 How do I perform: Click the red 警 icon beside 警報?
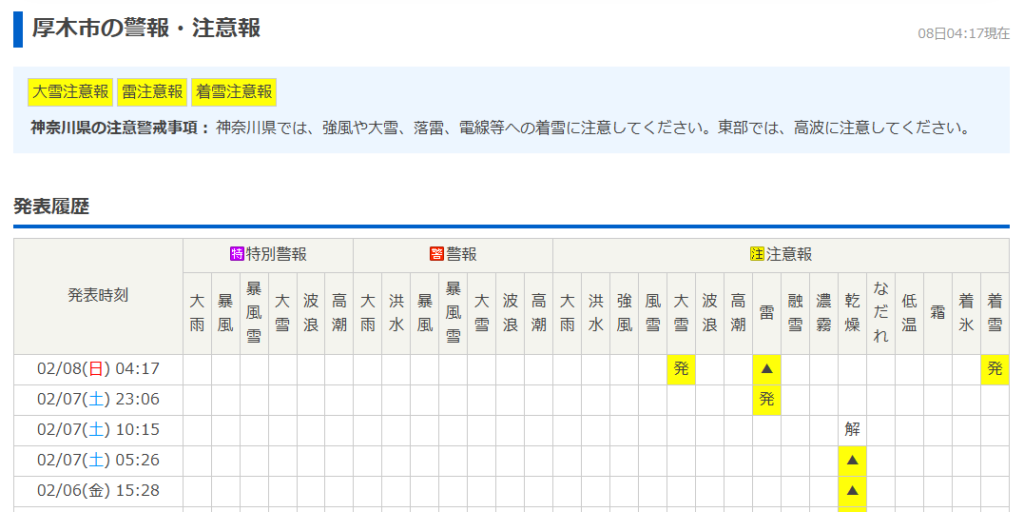tap(436, 254)
